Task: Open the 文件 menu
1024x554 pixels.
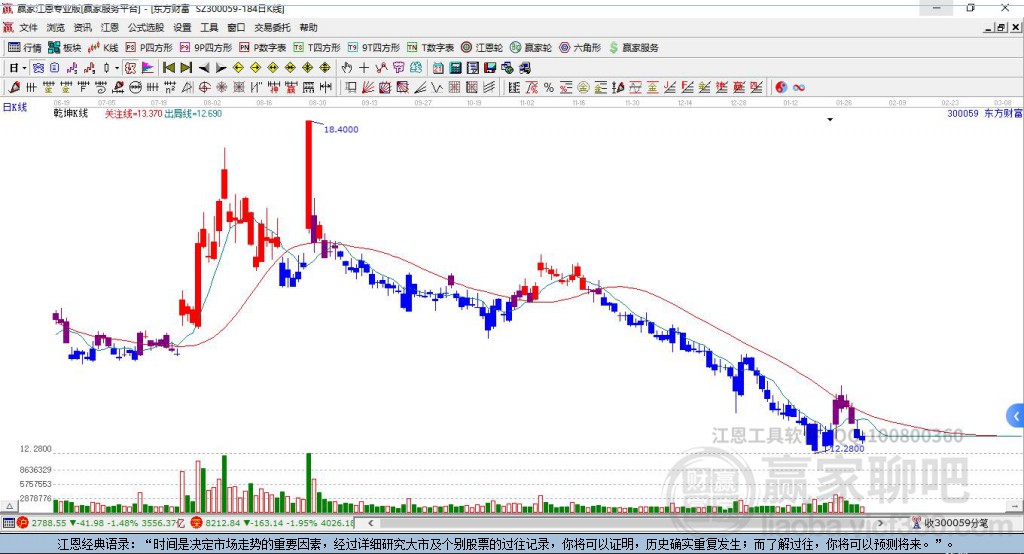Action: [28, 27]
